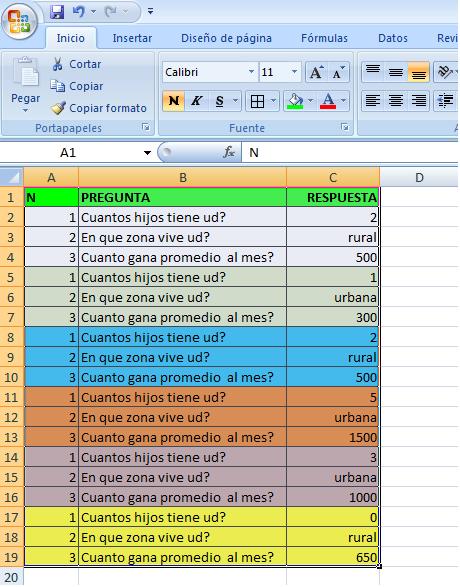The height and width of the screenshot is (587, 460).
Task: Open the Fuente dialog launcher
Action: (345, 128)
